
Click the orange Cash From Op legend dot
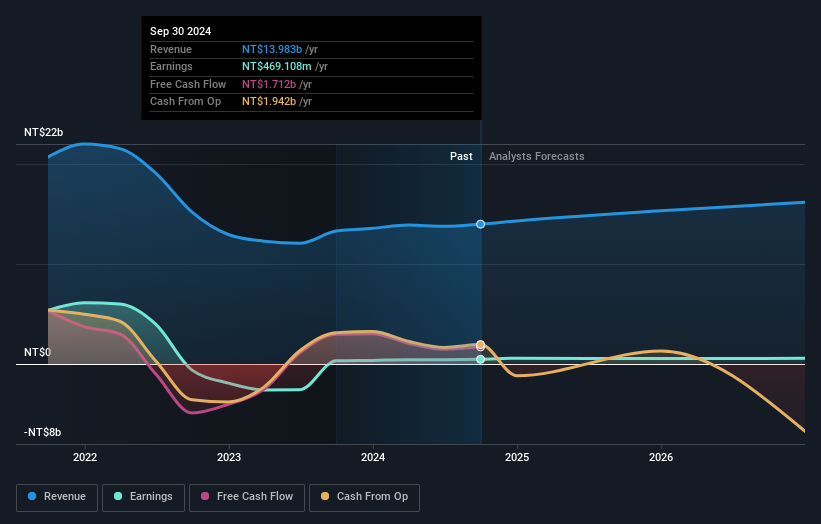(325, 496)
